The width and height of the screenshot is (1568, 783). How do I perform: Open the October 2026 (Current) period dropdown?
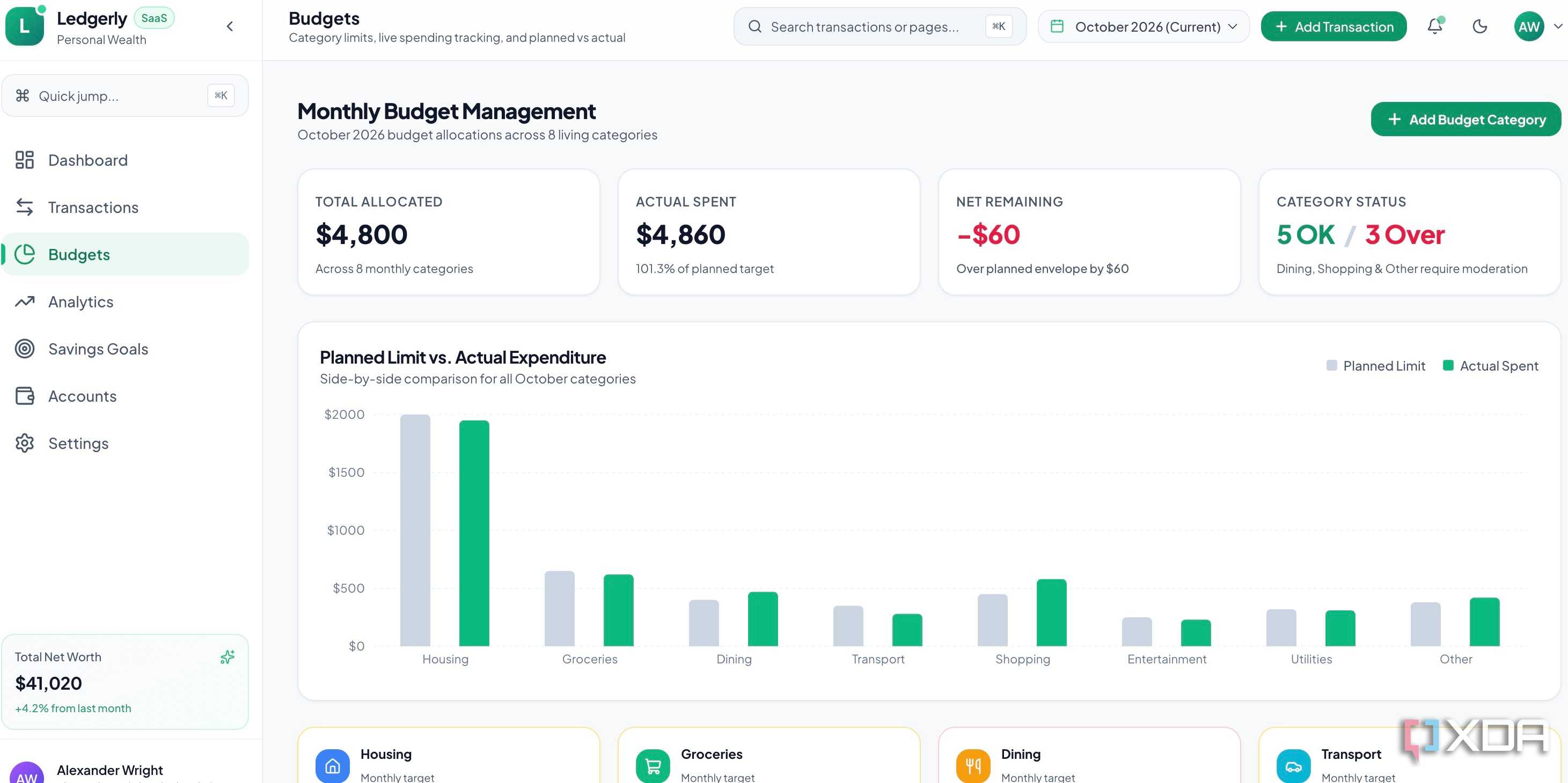1144,26
